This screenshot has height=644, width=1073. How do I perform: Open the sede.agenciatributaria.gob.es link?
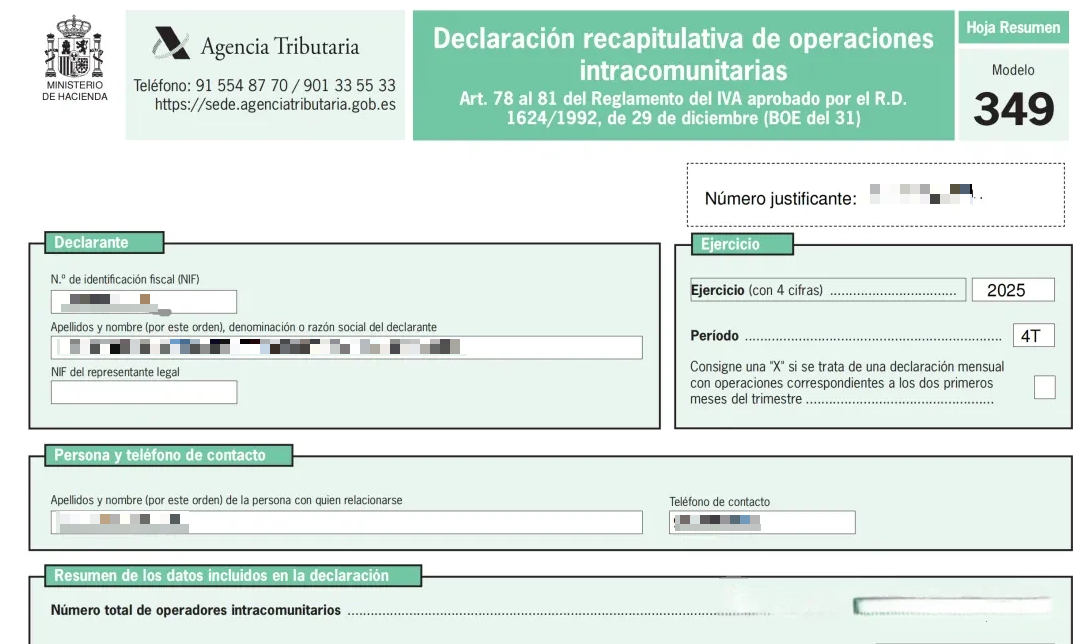click(x=275, y=103)
